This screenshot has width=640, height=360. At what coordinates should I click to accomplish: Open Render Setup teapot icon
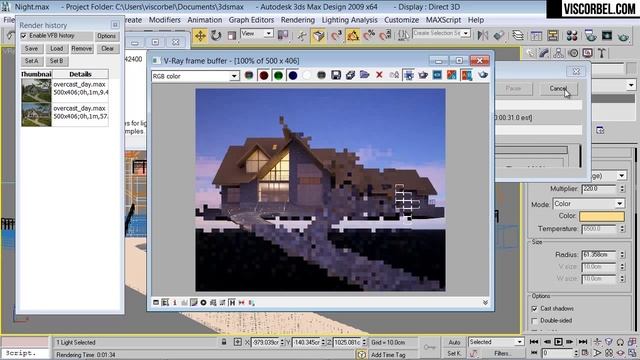point(590,36)
